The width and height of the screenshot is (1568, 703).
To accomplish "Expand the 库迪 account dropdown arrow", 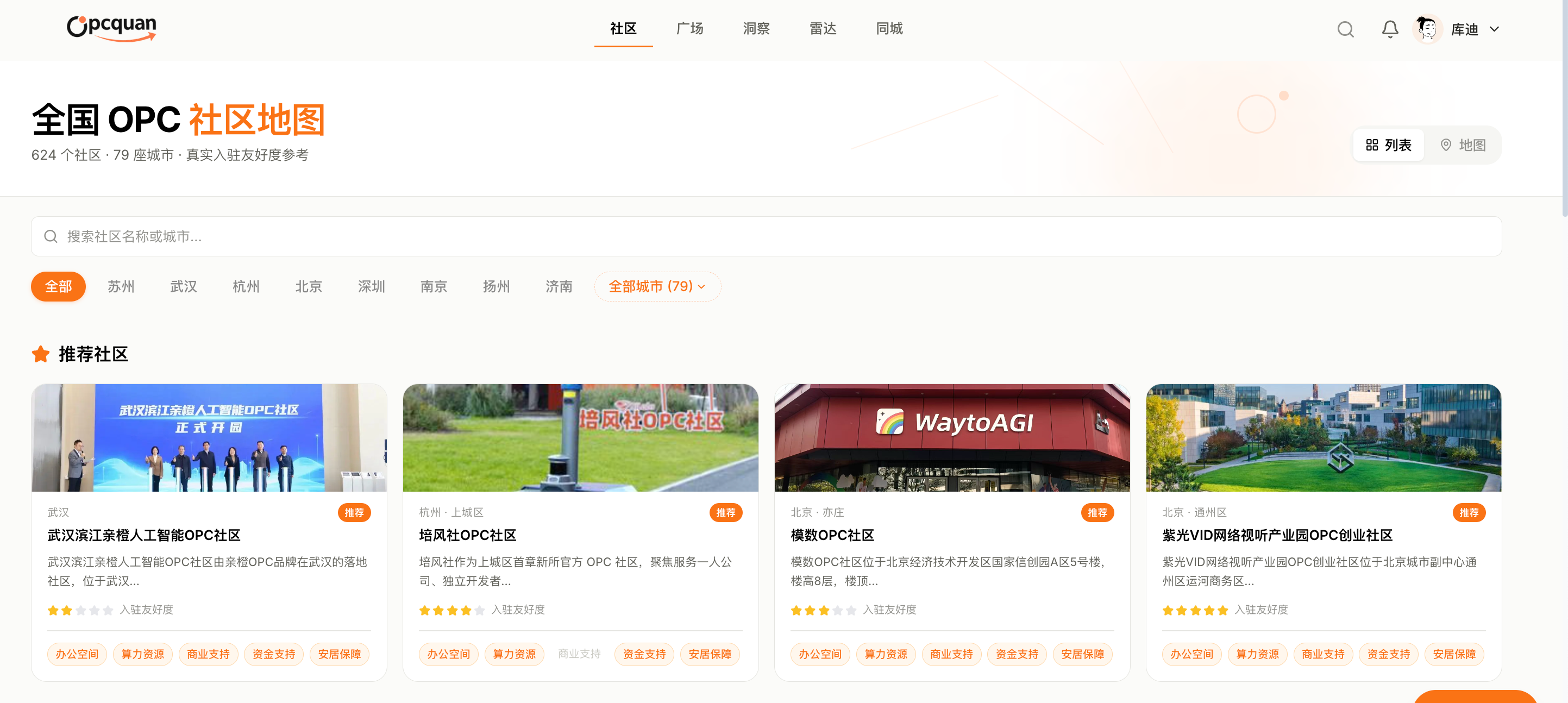I will pyautogui.click(x=1494, y=29).
